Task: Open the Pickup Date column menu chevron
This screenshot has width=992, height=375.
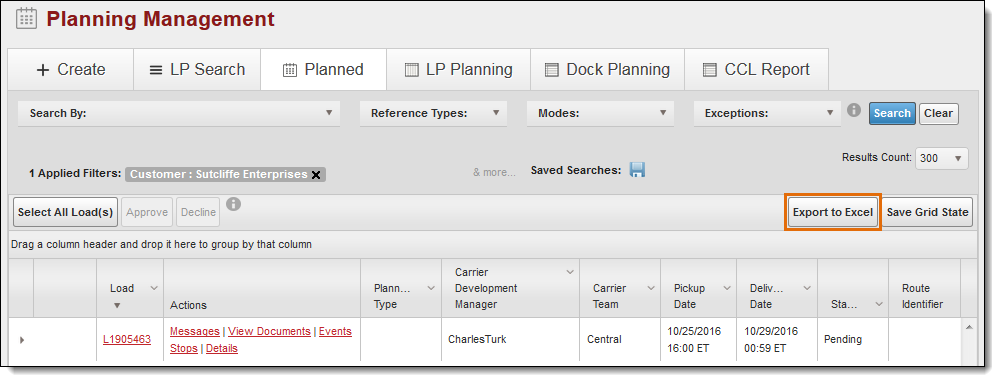Action: (x=726, y=288)
